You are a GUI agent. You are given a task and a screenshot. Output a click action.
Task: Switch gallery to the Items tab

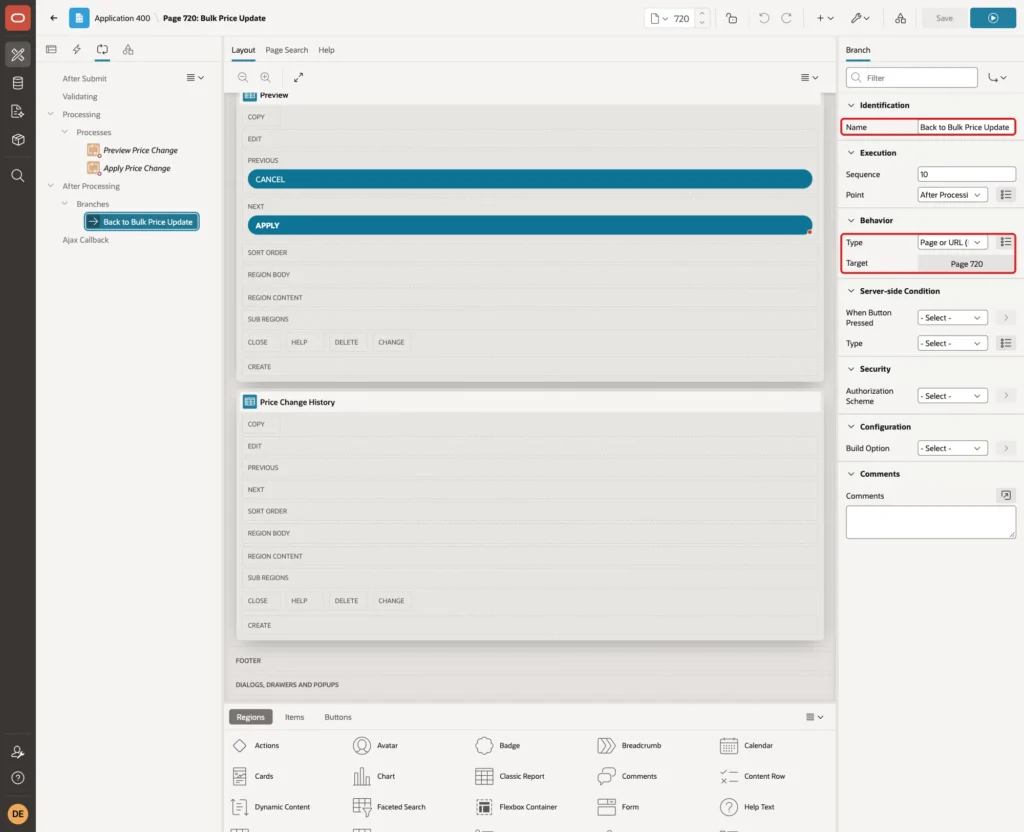click(x=295, y=717)
